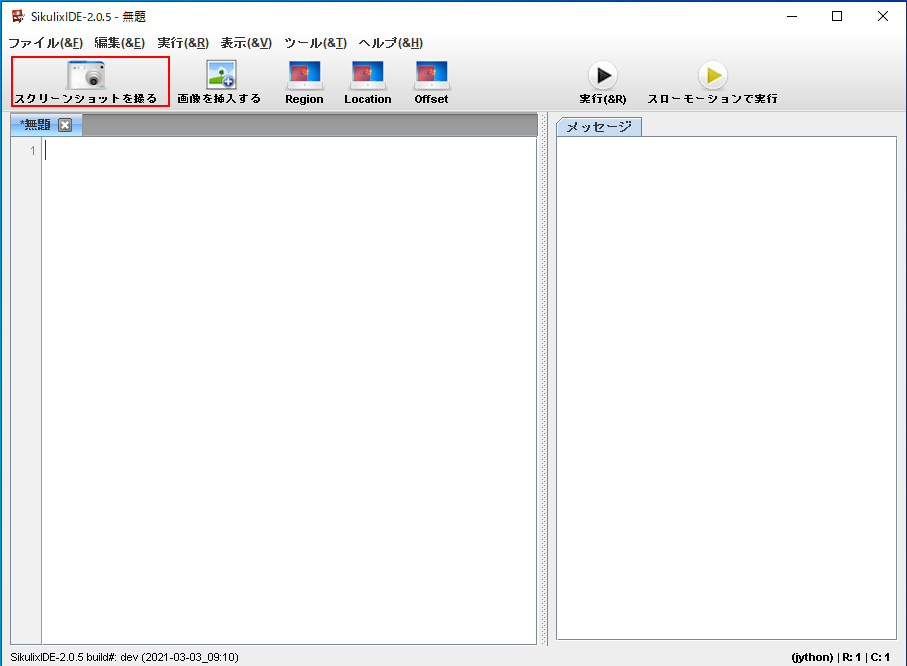This screenshot has width=907, height=666.
Task: Open the ツール(&T) menu
Action: pyautogui.click(x=315, y=43)
